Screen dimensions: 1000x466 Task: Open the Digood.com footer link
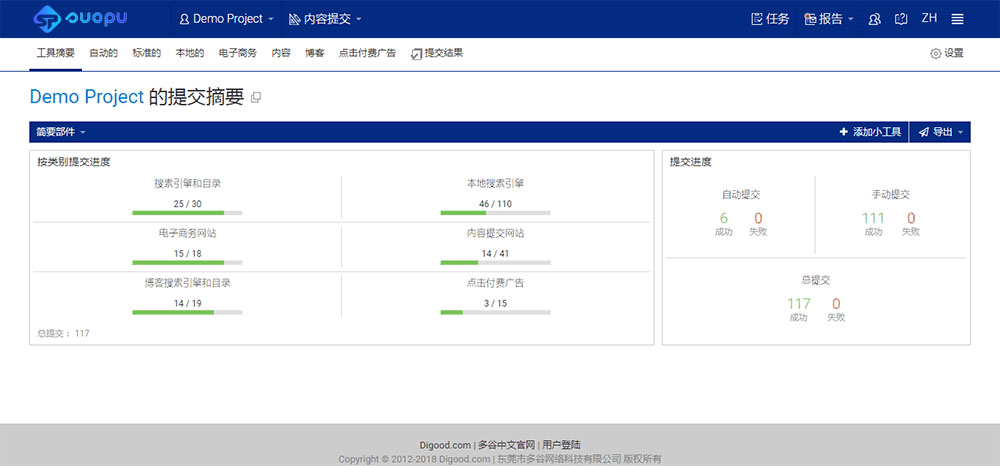(446, 445)
